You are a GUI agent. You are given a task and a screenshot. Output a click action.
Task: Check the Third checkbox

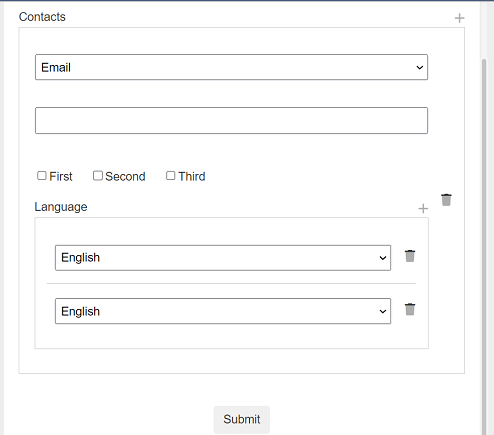click(170, 176)
